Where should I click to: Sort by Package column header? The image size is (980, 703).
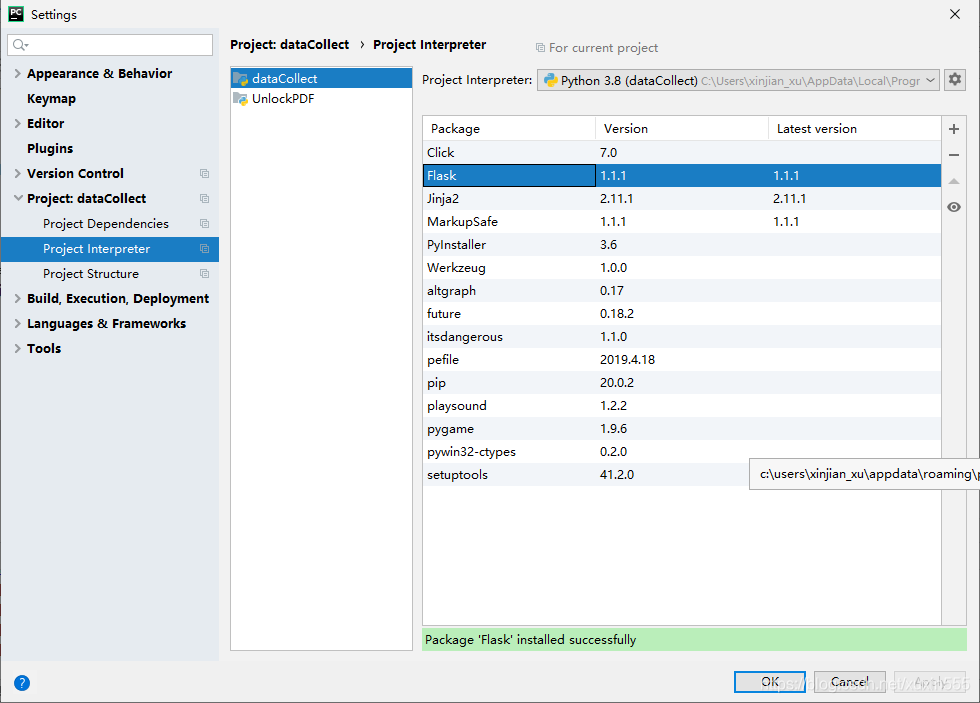point(509,129)
